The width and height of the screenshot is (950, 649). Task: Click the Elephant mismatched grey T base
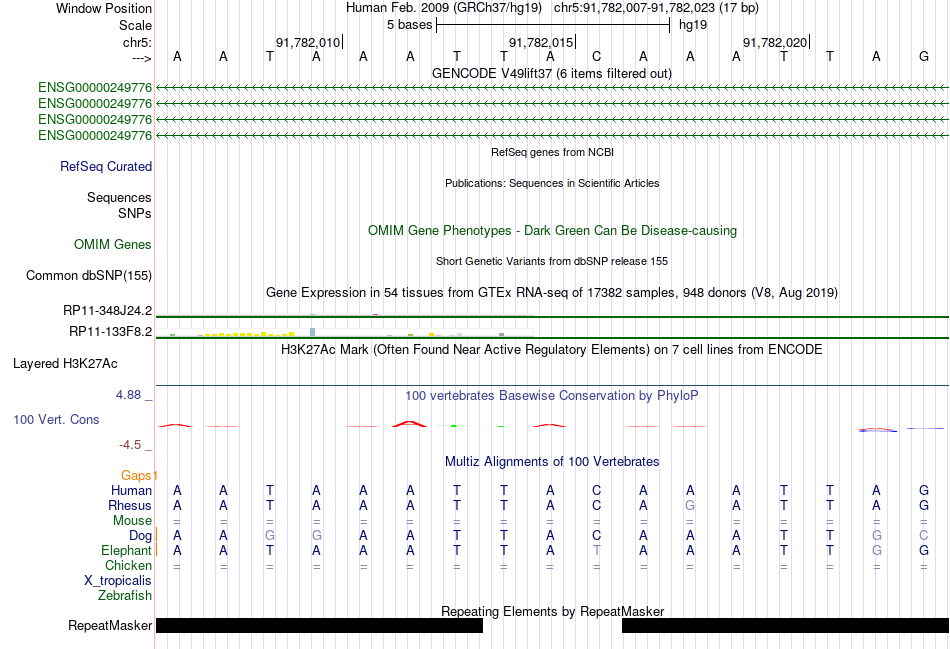click(x=596, y=551)
